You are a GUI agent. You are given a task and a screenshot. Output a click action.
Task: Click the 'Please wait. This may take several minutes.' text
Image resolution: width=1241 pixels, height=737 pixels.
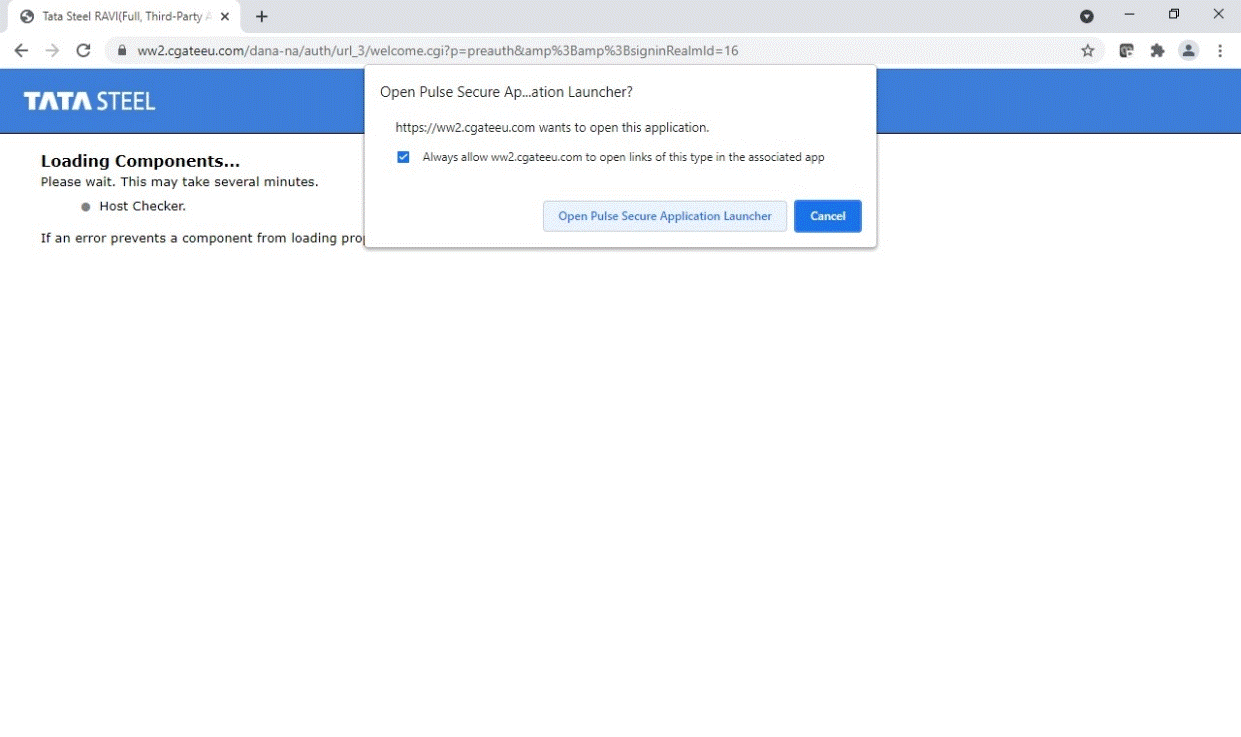click(x=180, y=182)
